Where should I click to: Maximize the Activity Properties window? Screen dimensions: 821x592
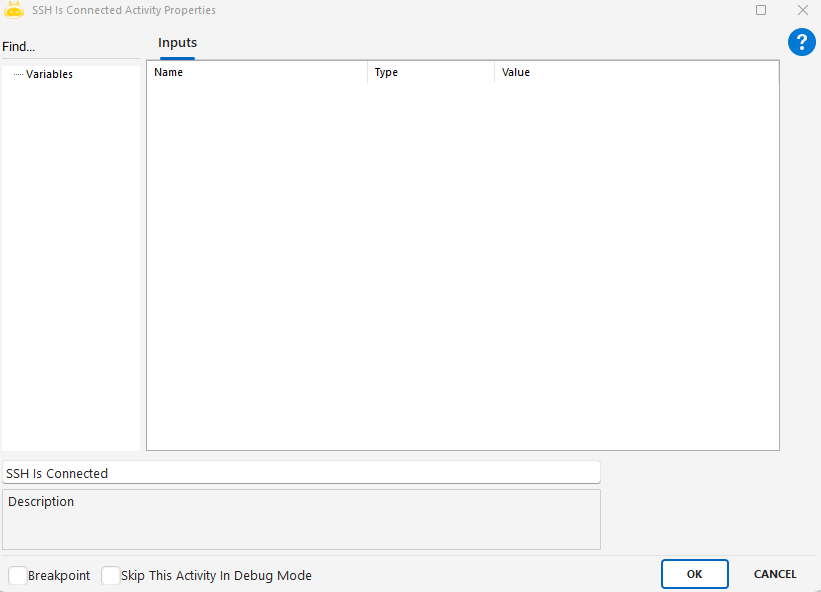(761, 10)
